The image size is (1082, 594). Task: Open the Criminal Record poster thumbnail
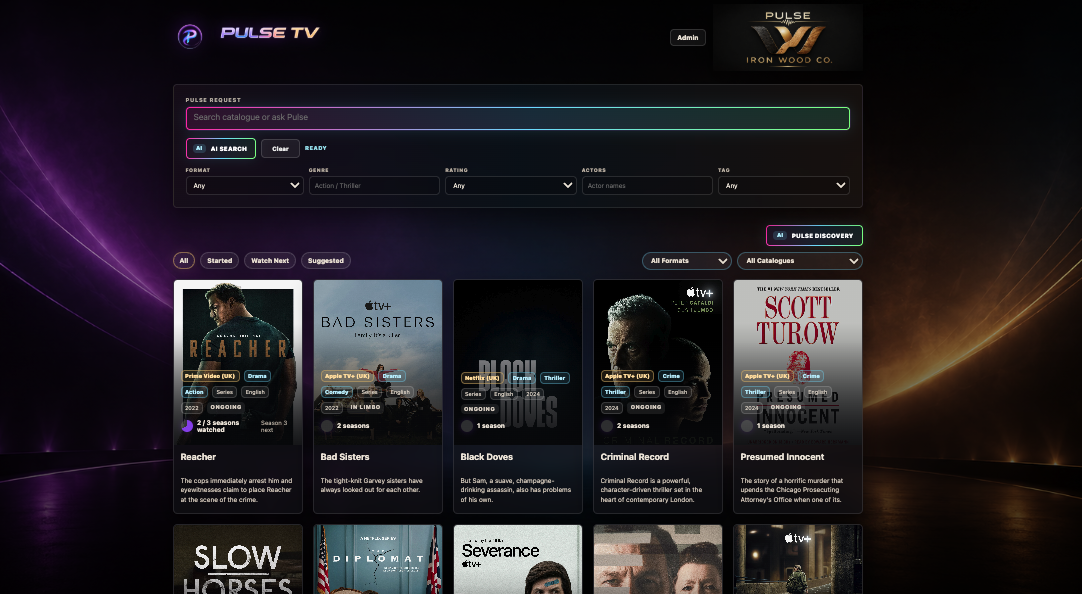(658, 362)
